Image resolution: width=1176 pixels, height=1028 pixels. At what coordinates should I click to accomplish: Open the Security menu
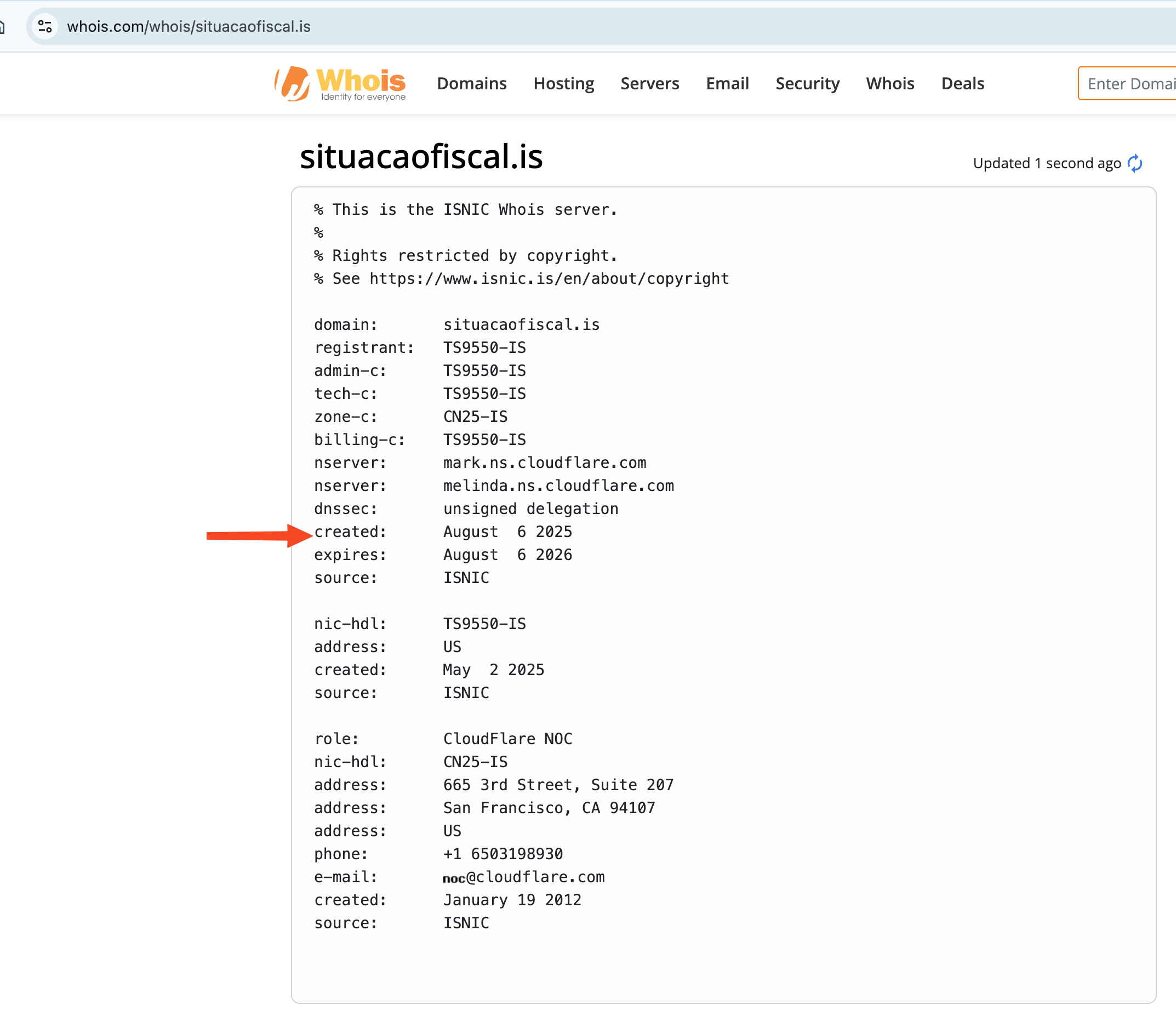point(807,84)
